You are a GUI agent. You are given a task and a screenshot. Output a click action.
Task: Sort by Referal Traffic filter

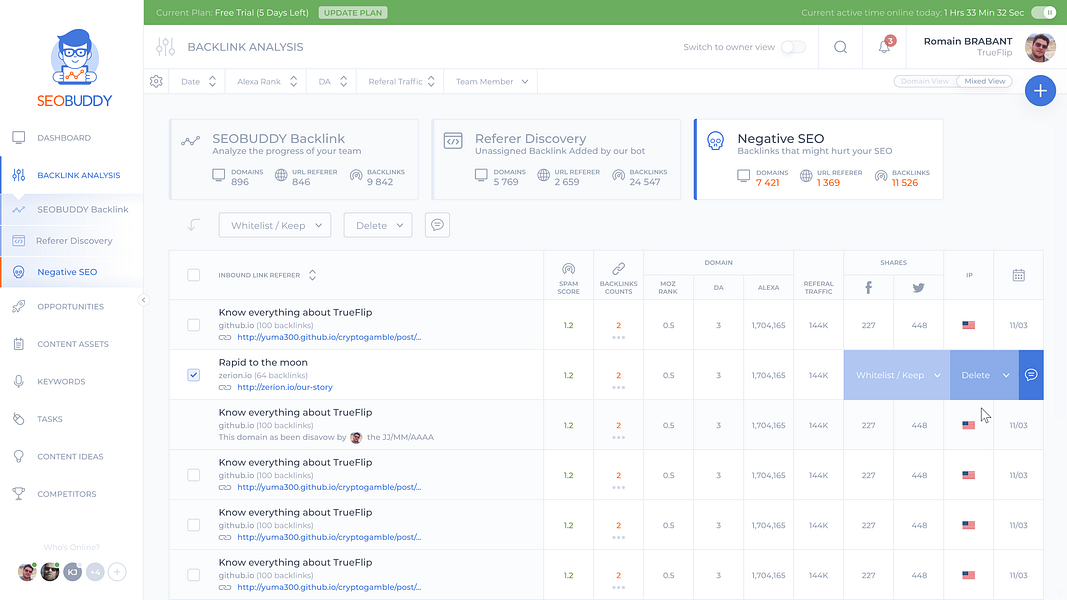(401, 81)
